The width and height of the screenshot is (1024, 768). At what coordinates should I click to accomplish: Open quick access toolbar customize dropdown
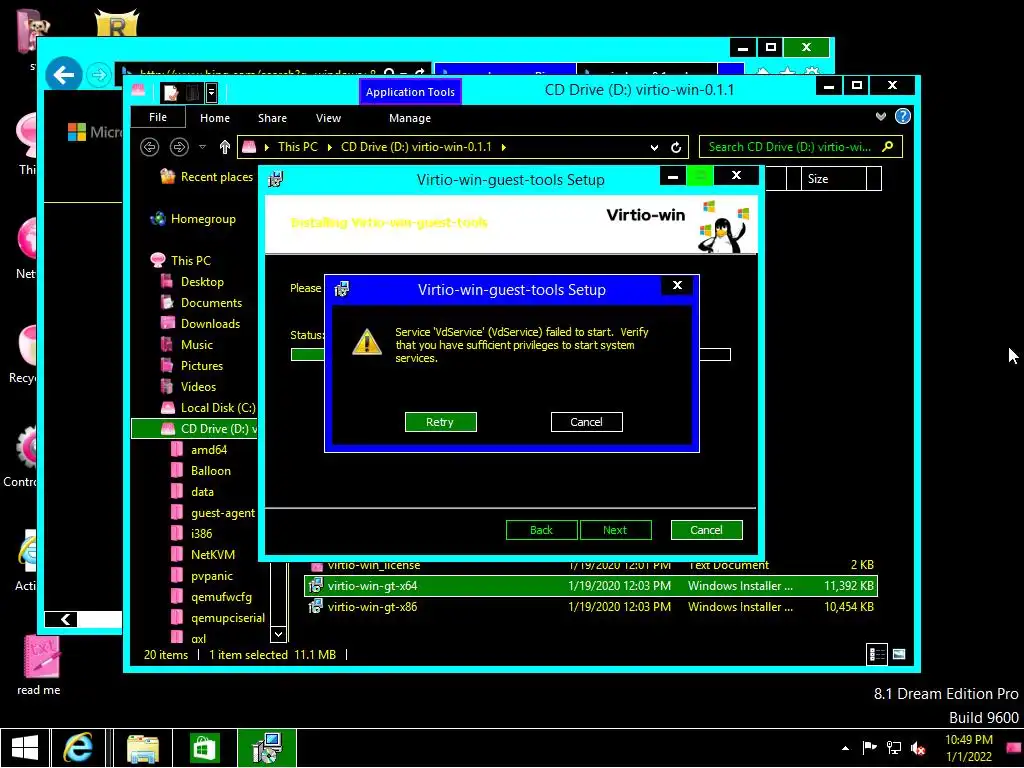click(211, 93)
